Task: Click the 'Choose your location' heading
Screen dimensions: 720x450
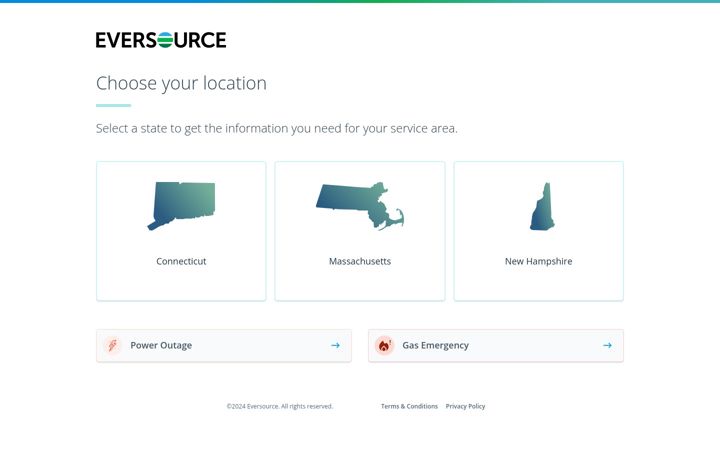Action: coord(181,84)
